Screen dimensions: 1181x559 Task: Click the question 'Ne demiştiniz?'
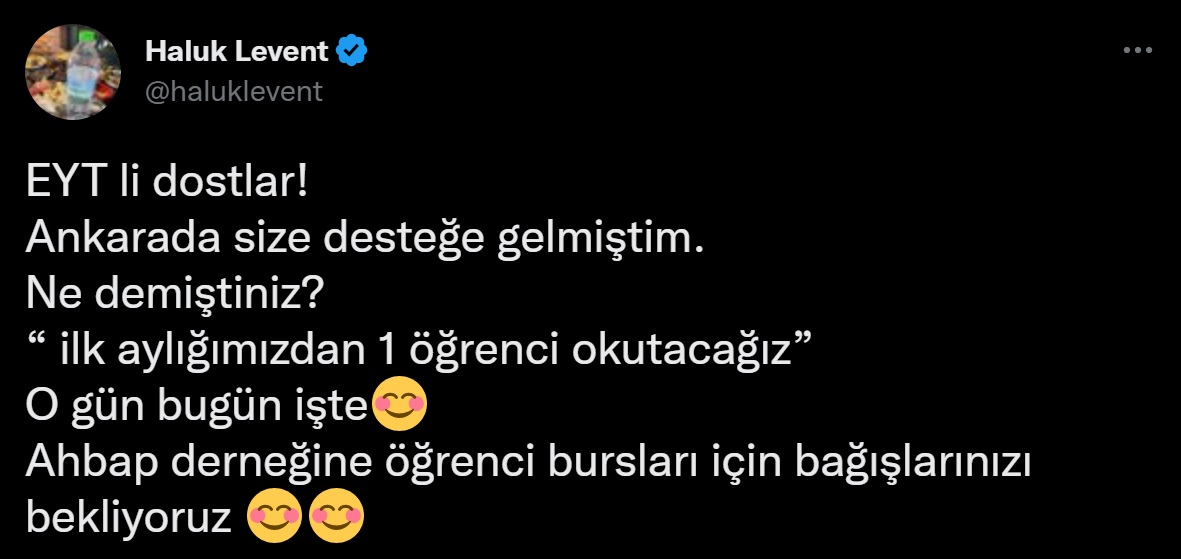tap(174, 296)
